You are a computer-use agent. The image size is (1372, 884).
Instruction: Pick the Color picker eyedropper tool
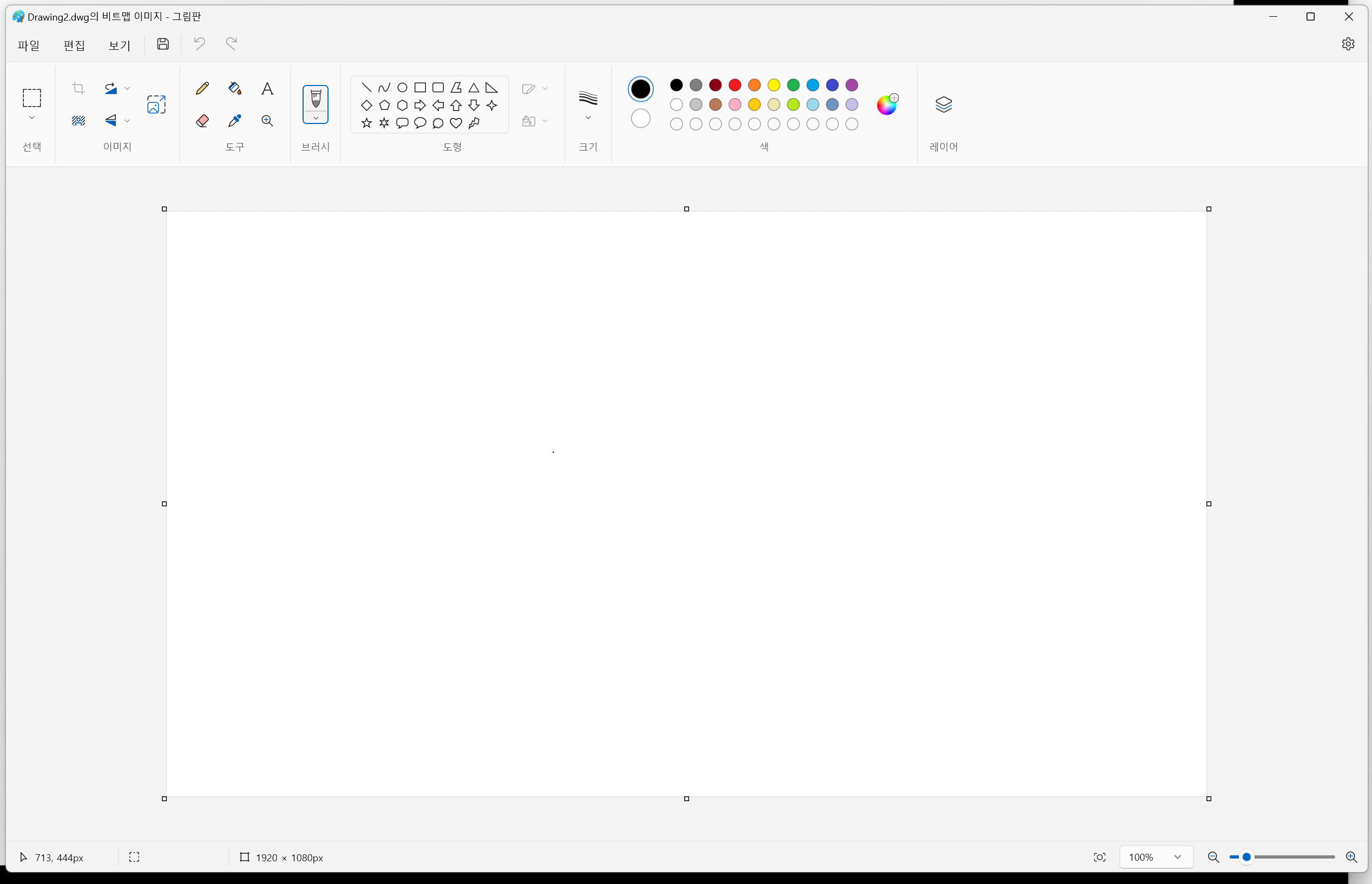[x=234, y=121]
